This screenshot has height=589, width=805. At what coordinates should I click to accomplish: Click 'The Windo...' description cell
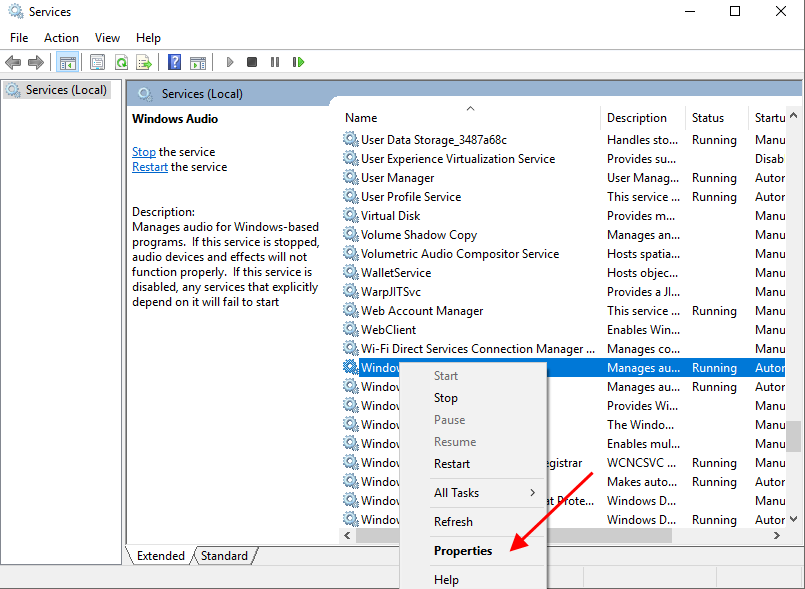point(640,425)
